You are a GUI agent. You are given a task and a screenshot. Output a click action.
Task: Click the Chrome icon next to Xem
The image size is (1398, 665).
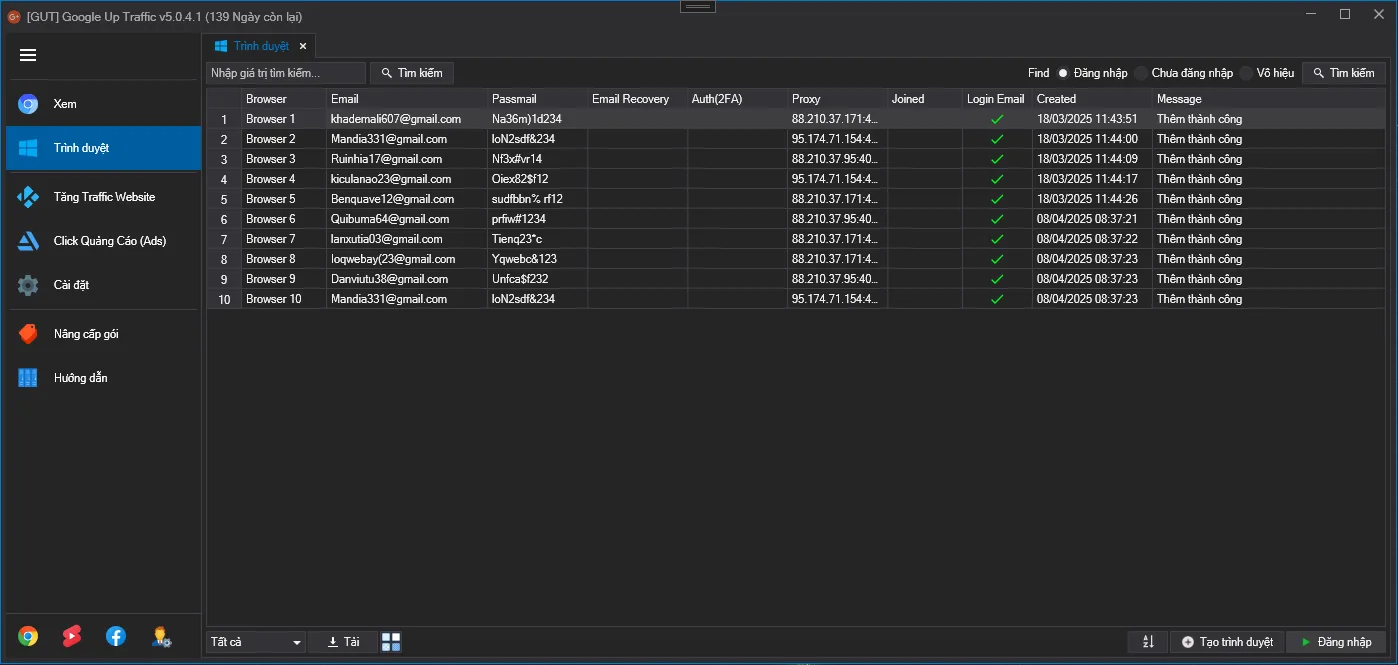(x=28, y=104)
